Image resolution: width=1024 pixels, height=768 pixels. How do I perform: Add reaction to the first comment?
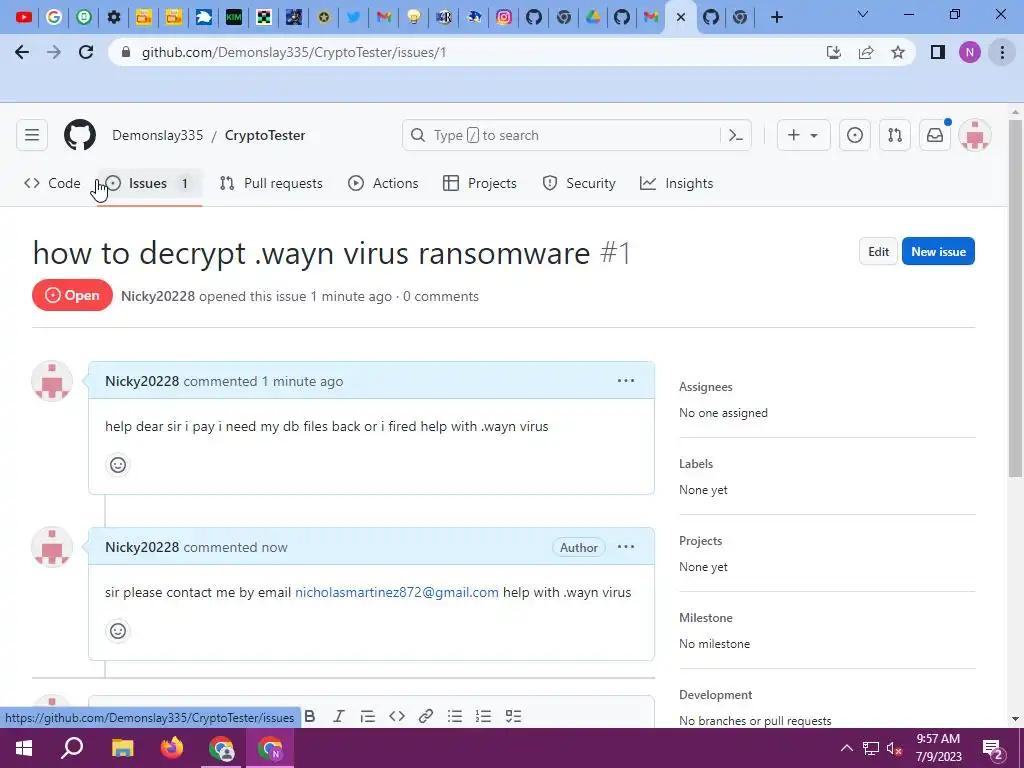click(x=118, y=465)
